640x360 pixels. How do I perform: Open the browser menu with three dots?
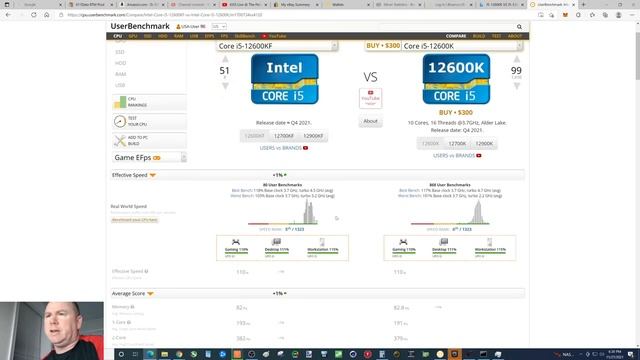pos(631,15)
